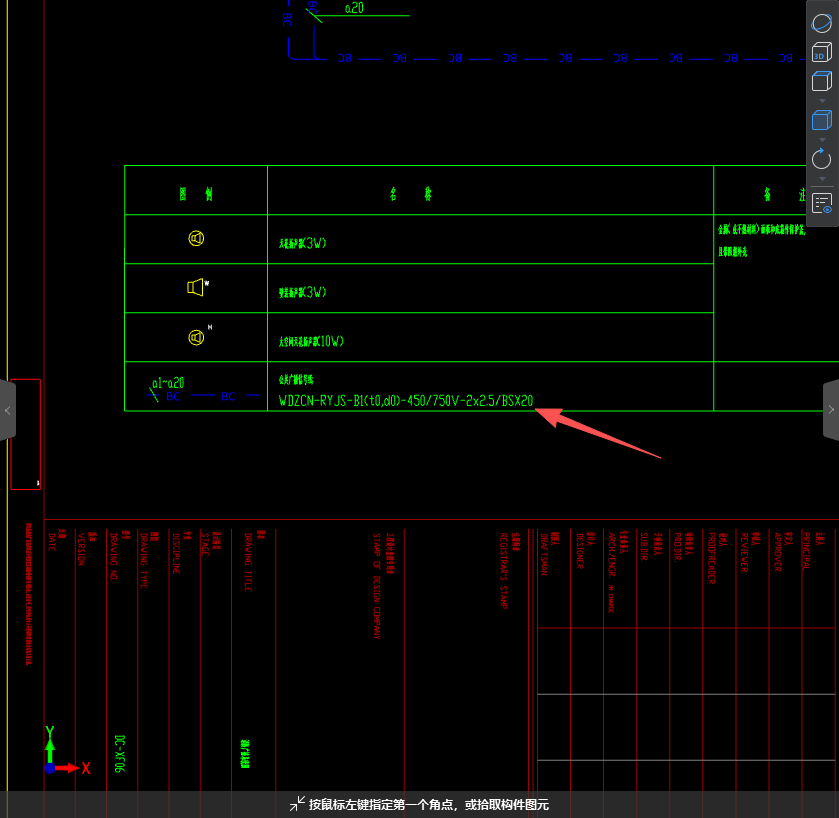The width and height of the screenshot is (839, 818).
Task: Expand the left side panel handle
Action: [x=7, y=410]
